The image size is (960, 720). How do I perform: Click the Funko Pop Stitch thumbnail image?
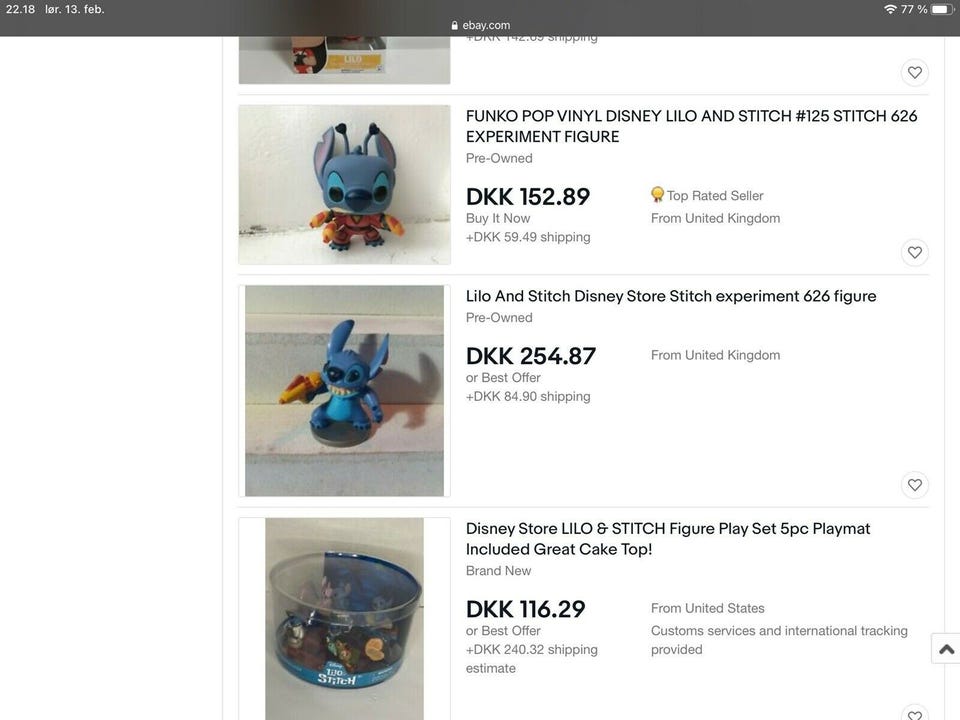(345, 185)
